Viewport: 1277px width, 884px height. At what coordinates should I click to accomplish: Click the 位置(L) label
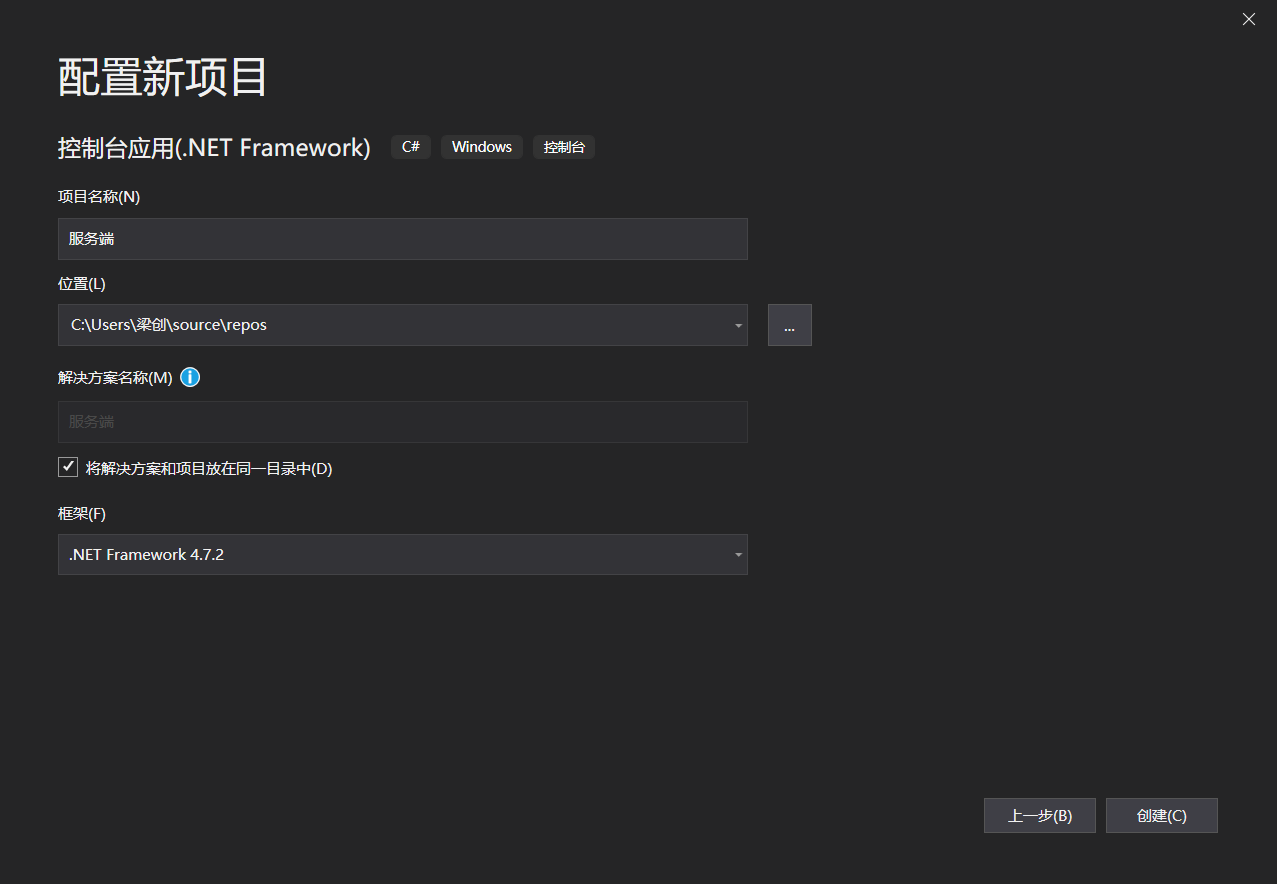(x=82, y=284)
